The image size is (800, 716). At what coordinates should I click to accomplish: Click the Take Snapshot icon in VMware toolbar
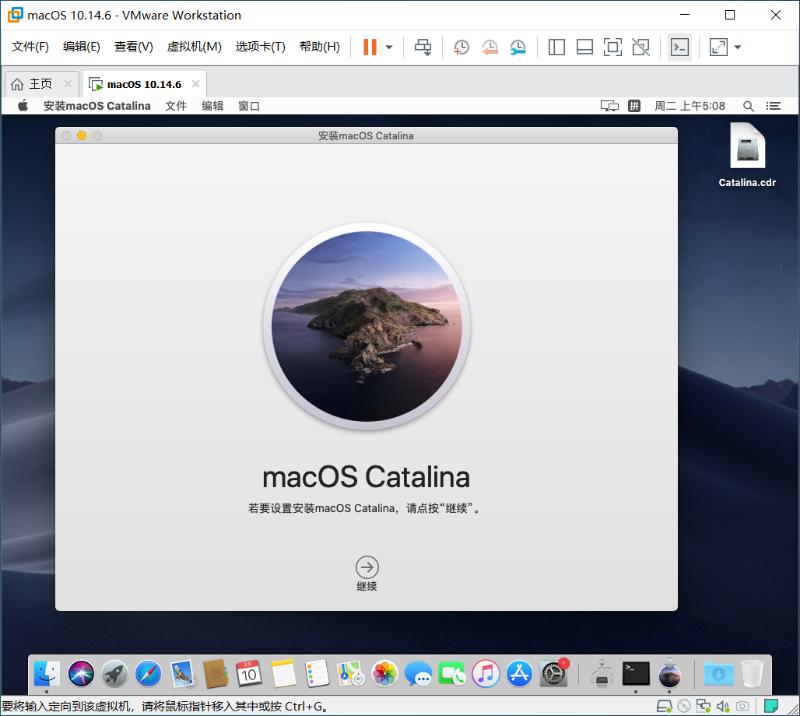461,47
